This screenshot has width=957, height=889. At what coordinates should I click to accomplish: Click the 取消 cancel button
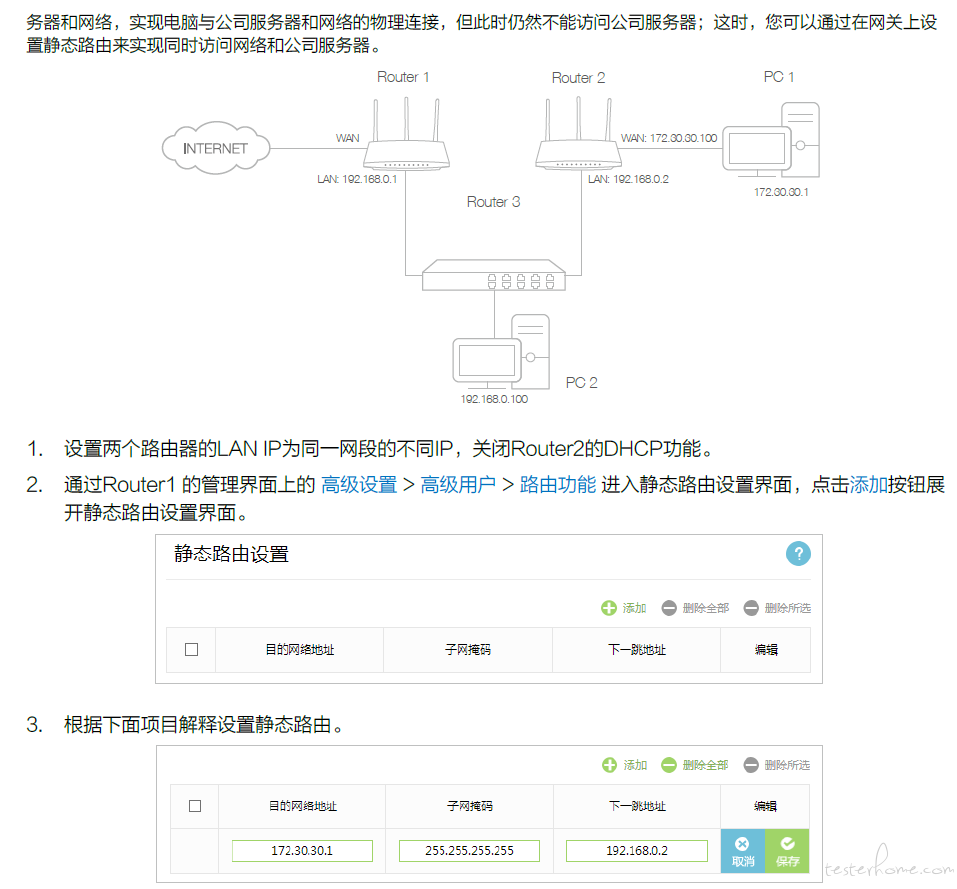pyautogui.click(x=743, y=851)
